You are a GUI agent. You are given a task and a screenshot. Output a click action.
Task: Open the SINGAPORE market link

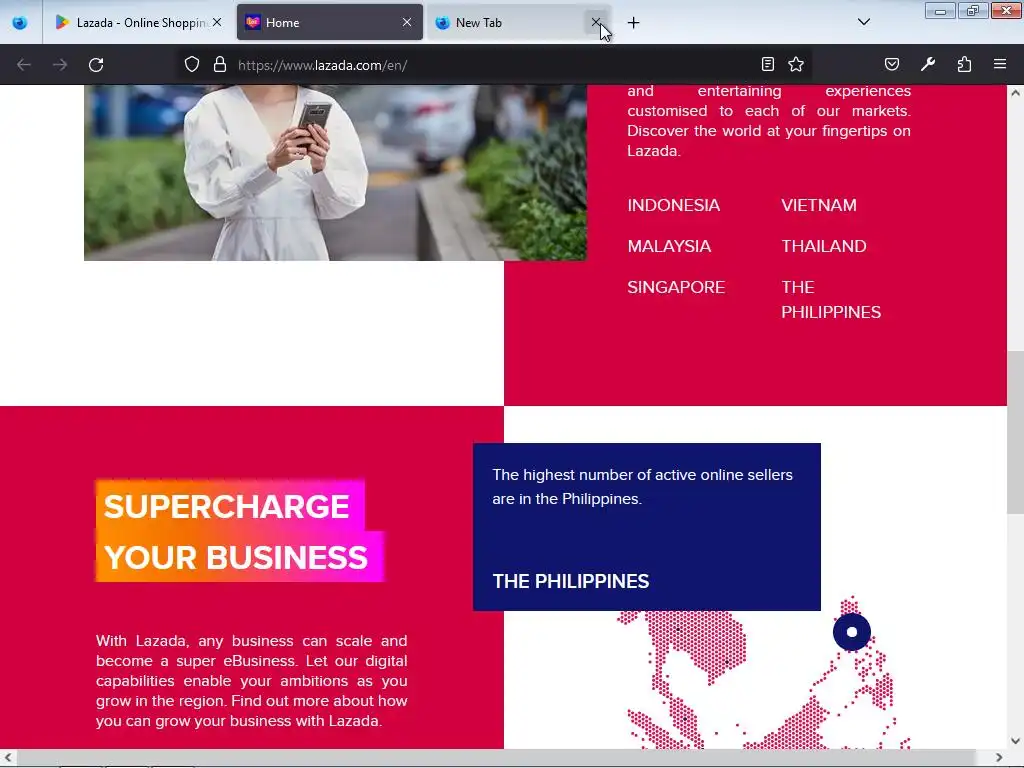pyautogui.click(x=676, y=287)
